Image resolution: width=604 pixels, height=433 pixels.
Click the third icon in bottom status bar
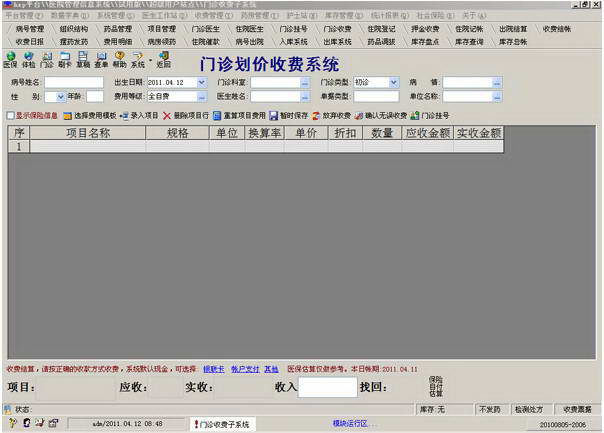coord(40,423)
